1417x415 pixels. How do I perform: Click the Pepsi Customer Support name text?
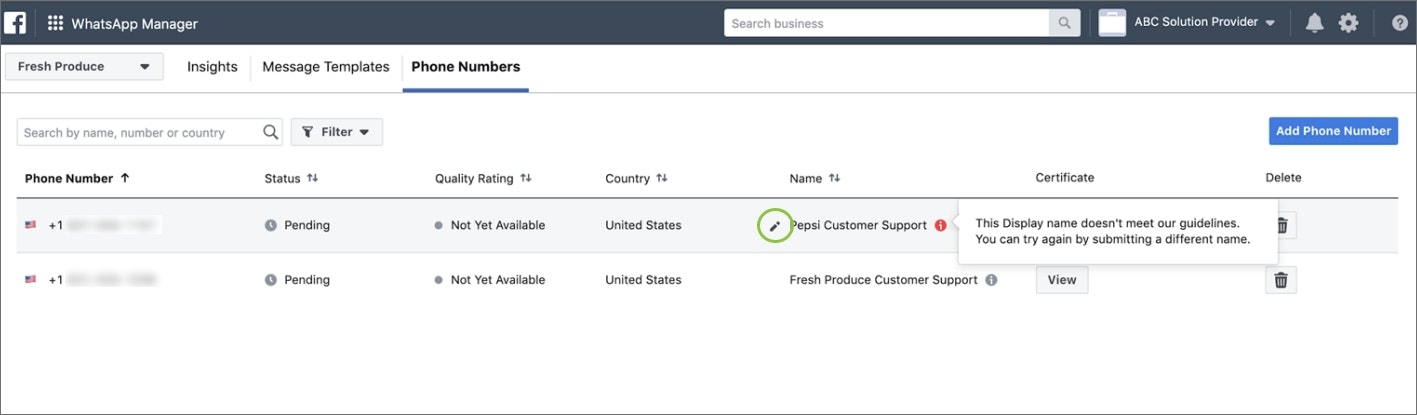(859, 226)
